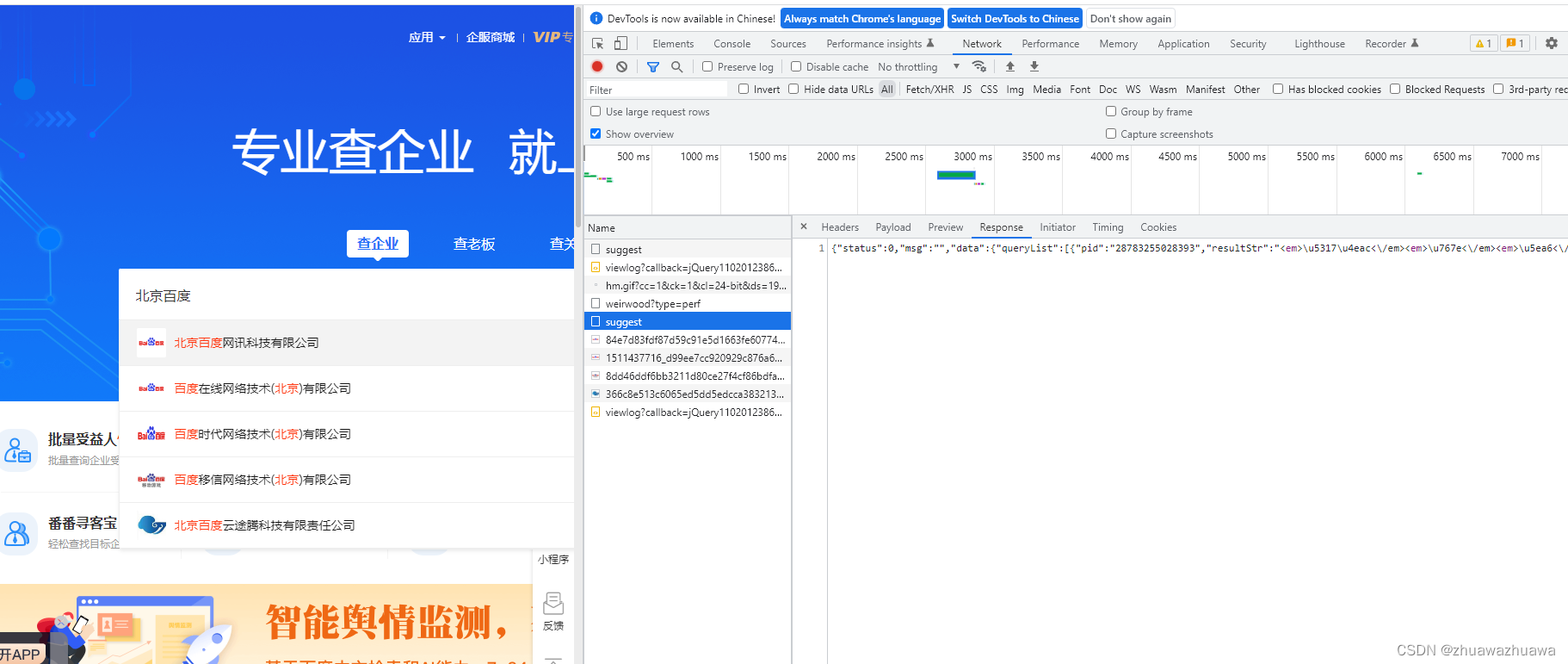The width and height of the screenshot is (1568, 664).
Task: Select 查企业 search tab
Action: 378,244
